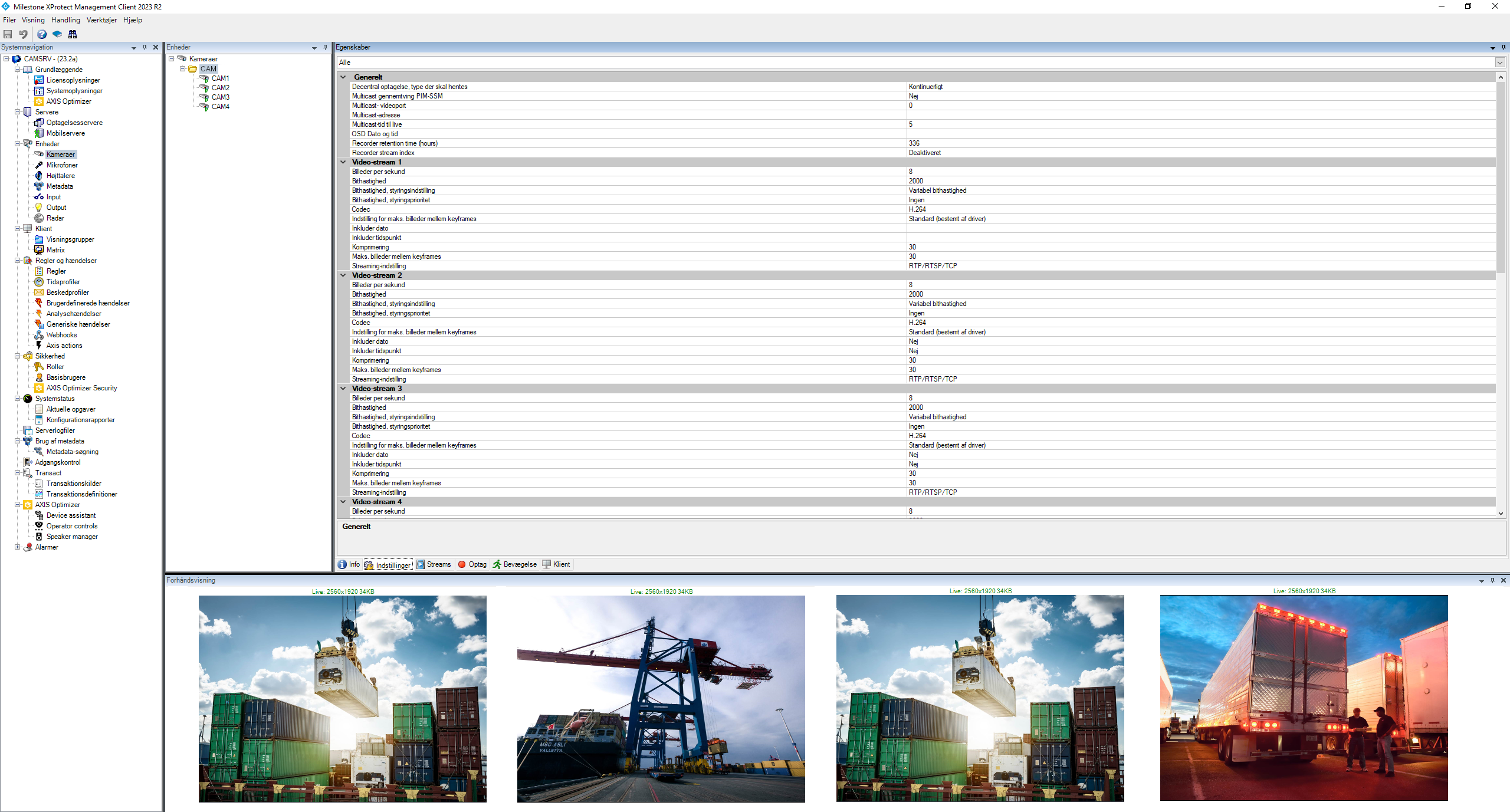The width and height of the screenshot is (1510, 812).
Task: Open the Mikrofoner node icon
Action: coord(39,165)
